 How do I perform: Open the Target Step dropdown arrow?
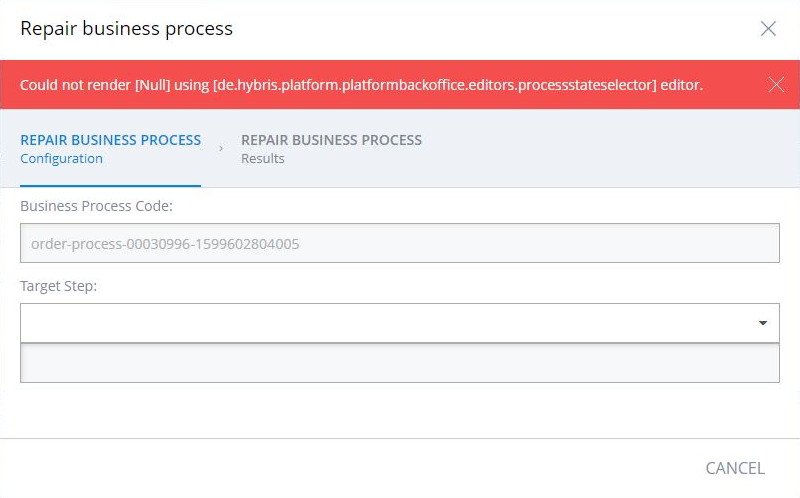(x=763, y=323)
